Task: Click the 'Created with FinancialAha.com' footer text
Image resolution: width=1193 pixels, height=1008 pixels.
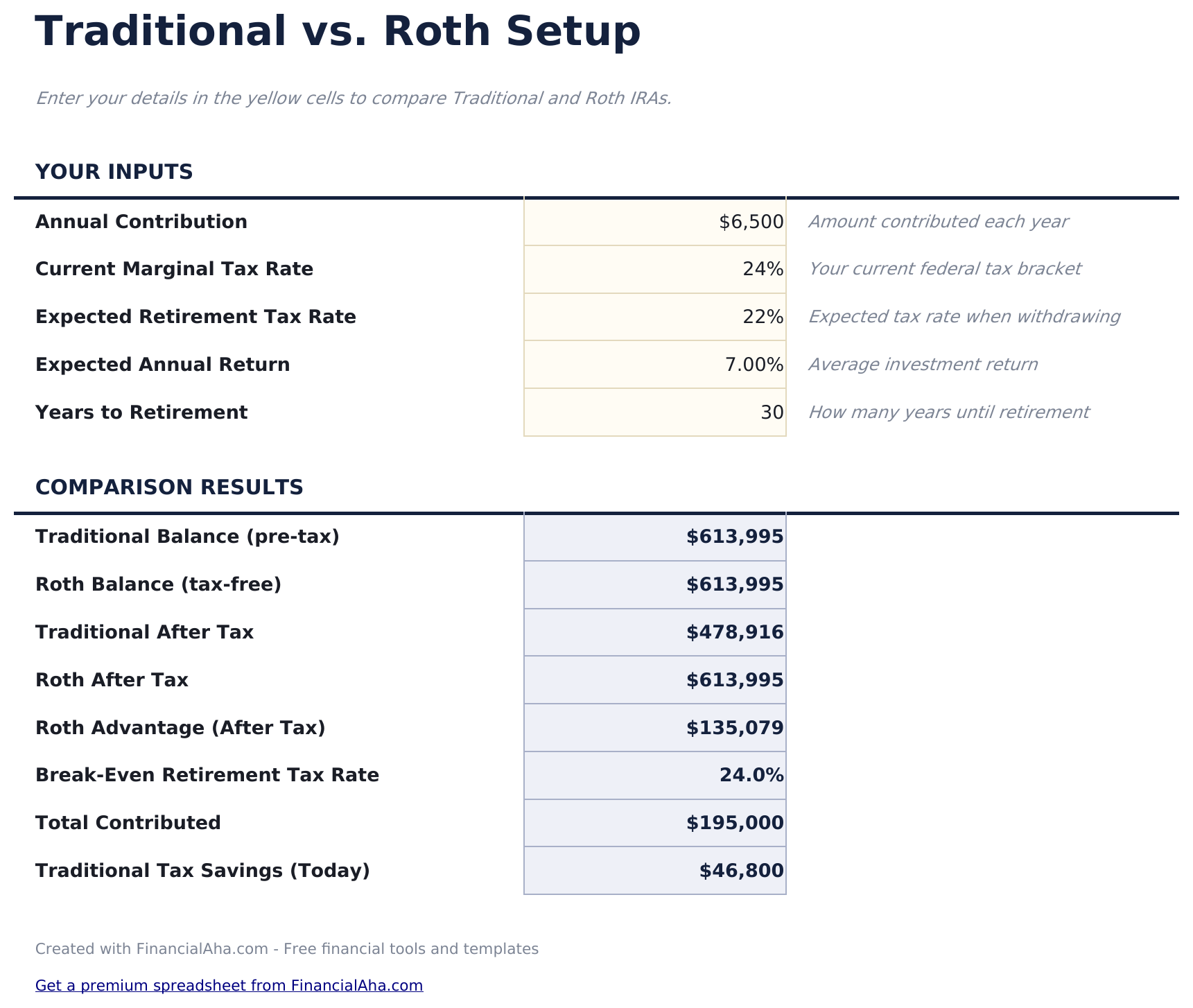Action: click(x=286, y=948)
